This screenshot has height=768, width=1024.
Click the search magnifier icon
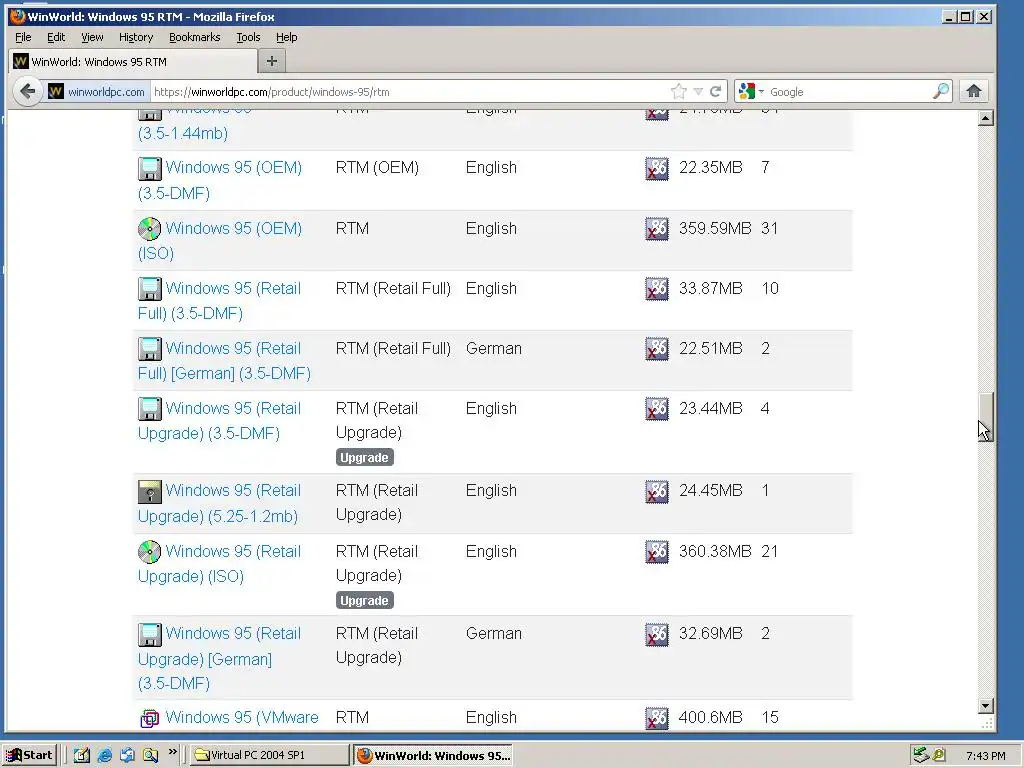940,91
